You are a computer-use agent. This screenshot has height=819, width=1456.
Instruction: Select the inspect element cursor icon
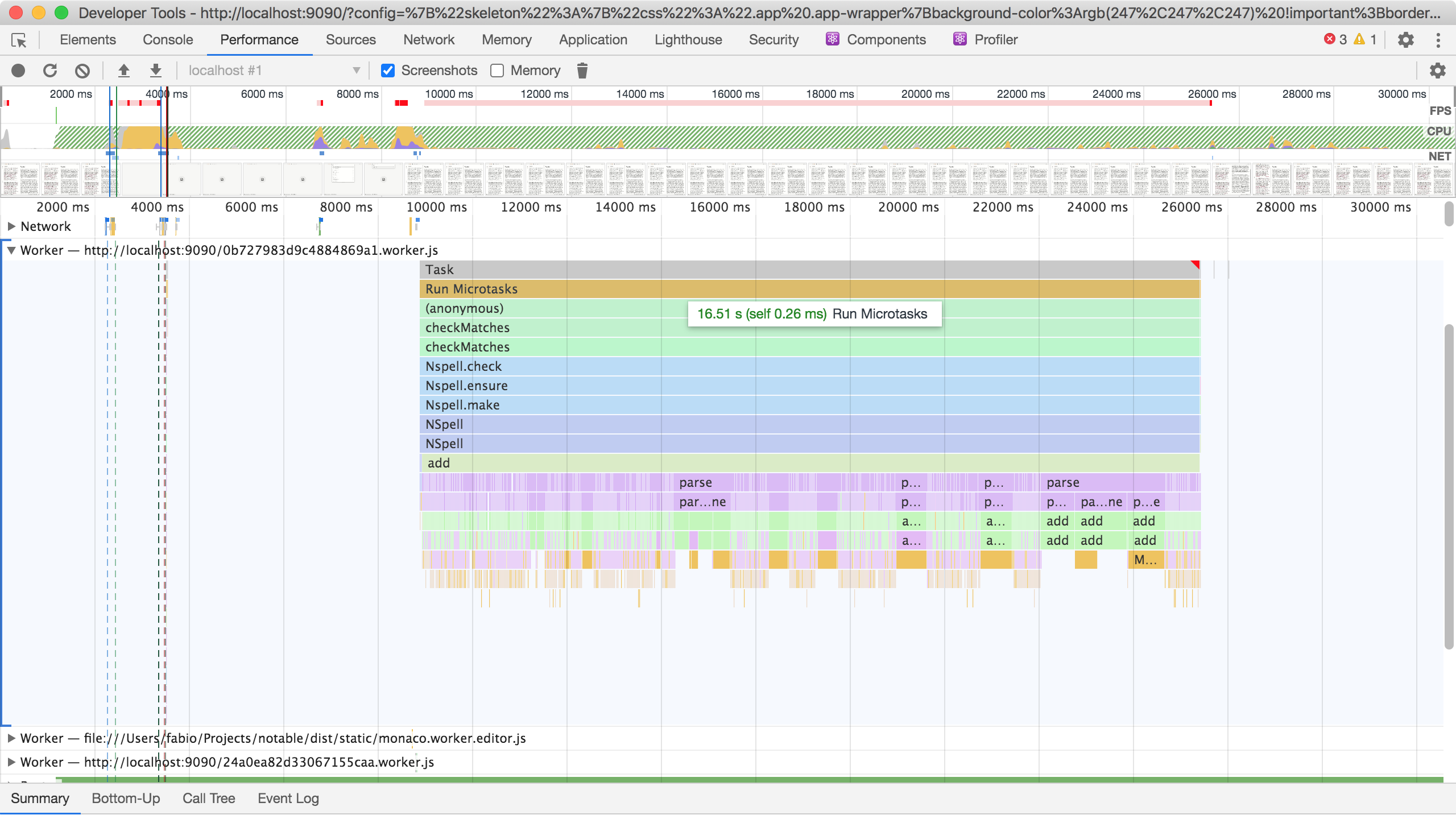coord(19,40)
